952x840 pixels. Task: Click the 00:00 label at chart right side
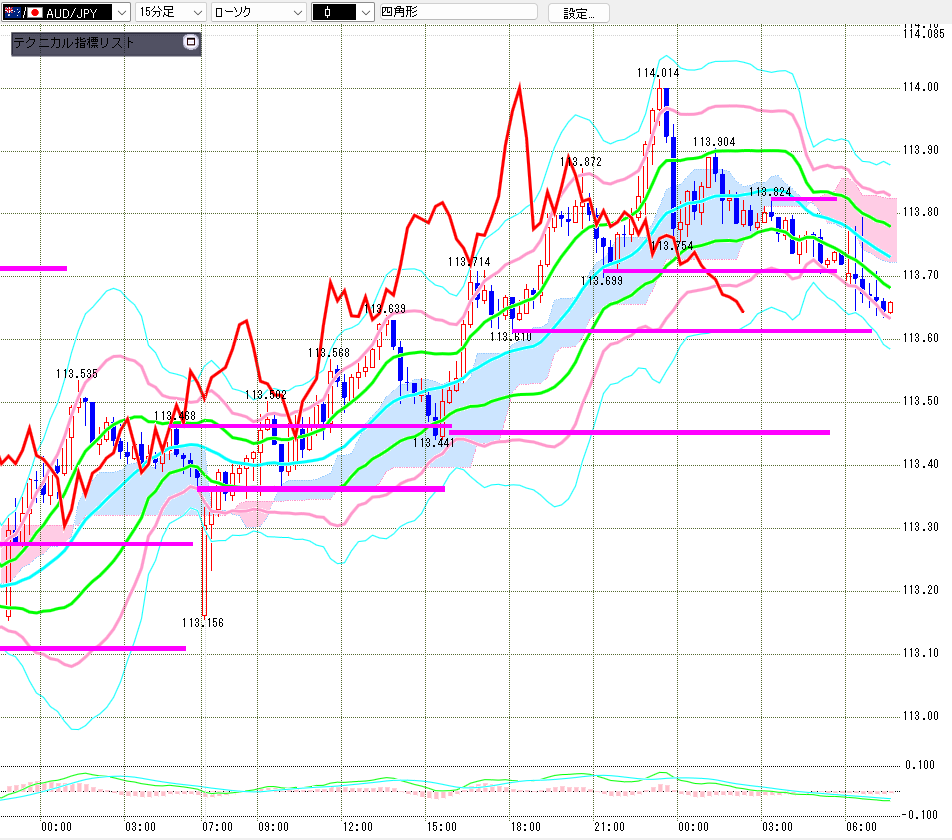(693, 827)
